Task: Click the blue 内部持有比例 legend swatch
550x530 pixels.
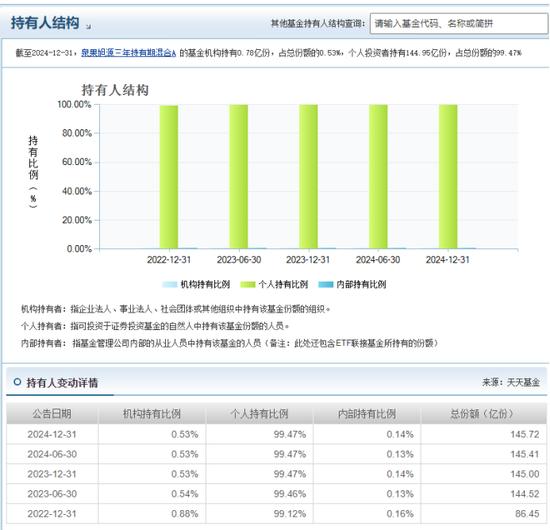Action: [326, 284]
